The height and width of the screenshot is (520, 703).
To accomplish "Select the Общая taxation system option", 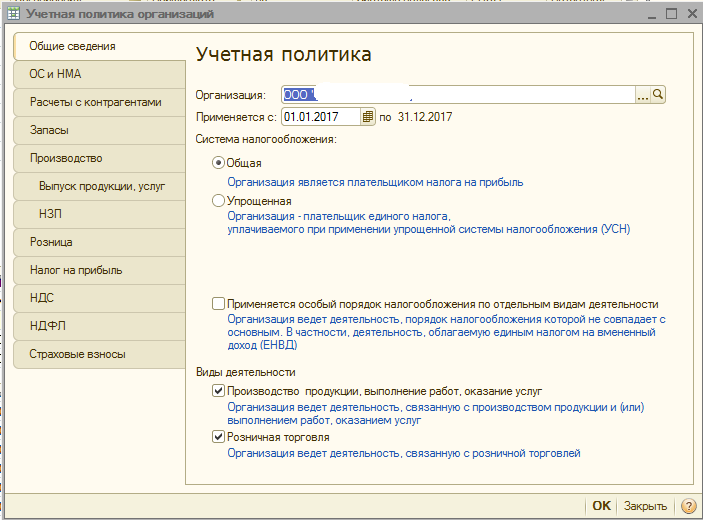I will [219, 163].
